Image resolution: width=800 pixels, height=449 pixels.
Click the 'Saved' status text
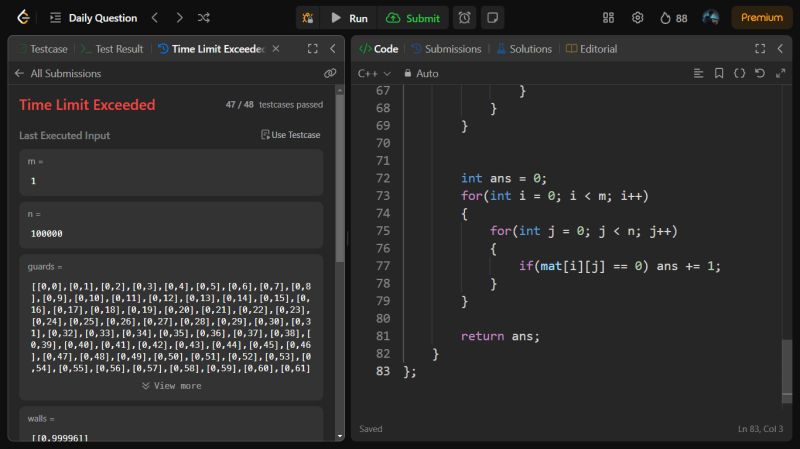tap(370, 429)
